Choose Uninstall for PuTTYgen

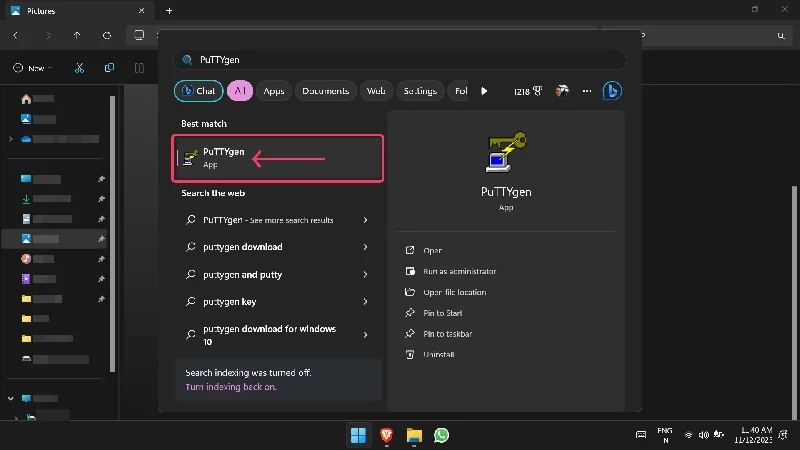click(438, 355)
